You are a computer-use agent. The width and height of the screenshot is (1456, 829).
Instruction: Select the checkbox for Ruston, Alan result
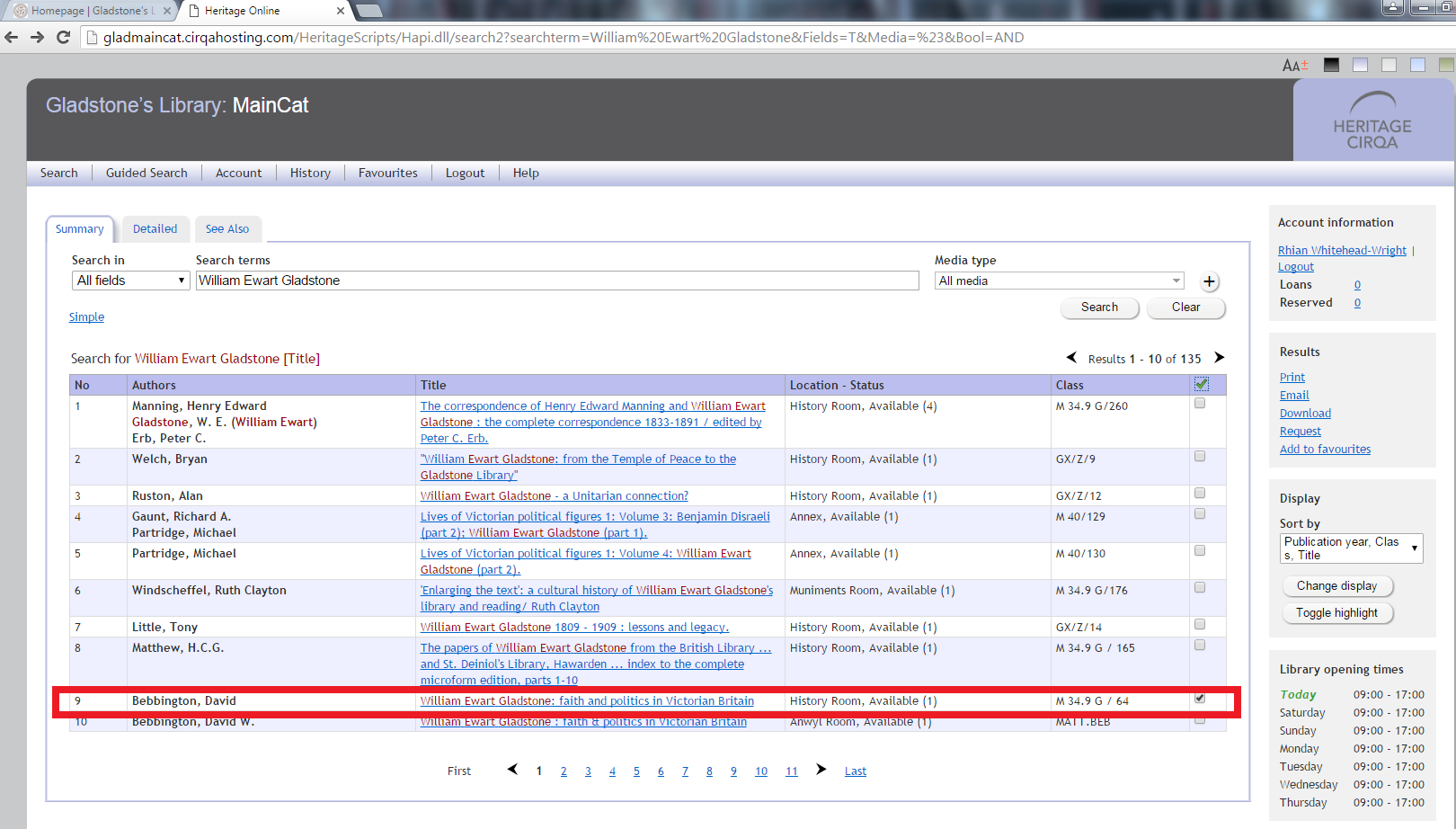point(1200,494)
